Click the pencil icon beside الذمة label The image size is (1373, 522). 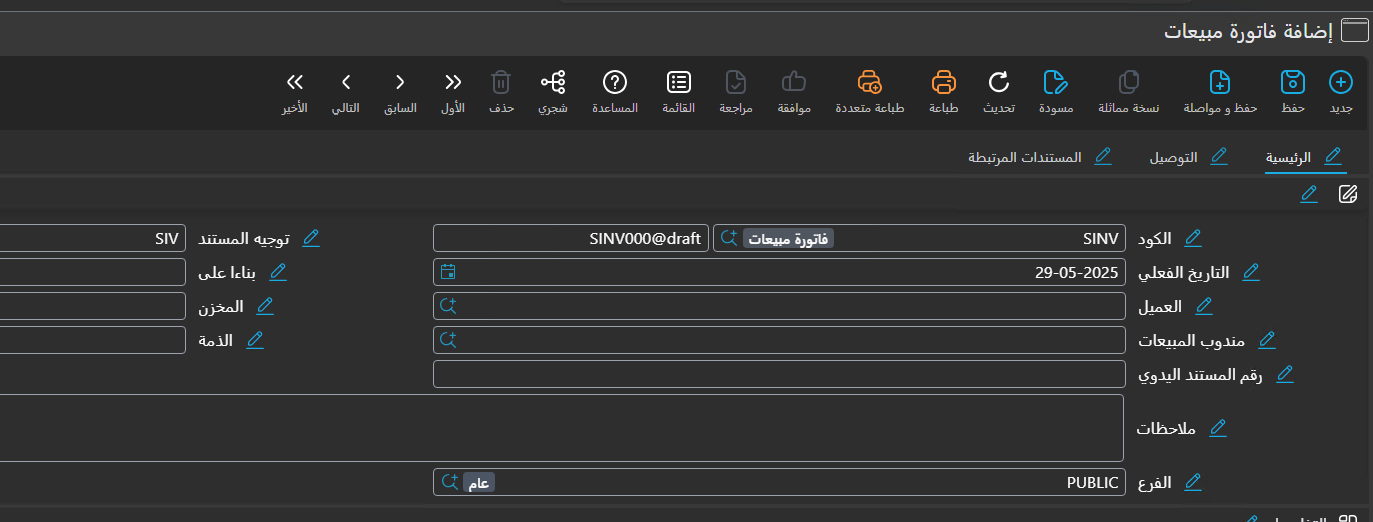click(x=254, y=340)
